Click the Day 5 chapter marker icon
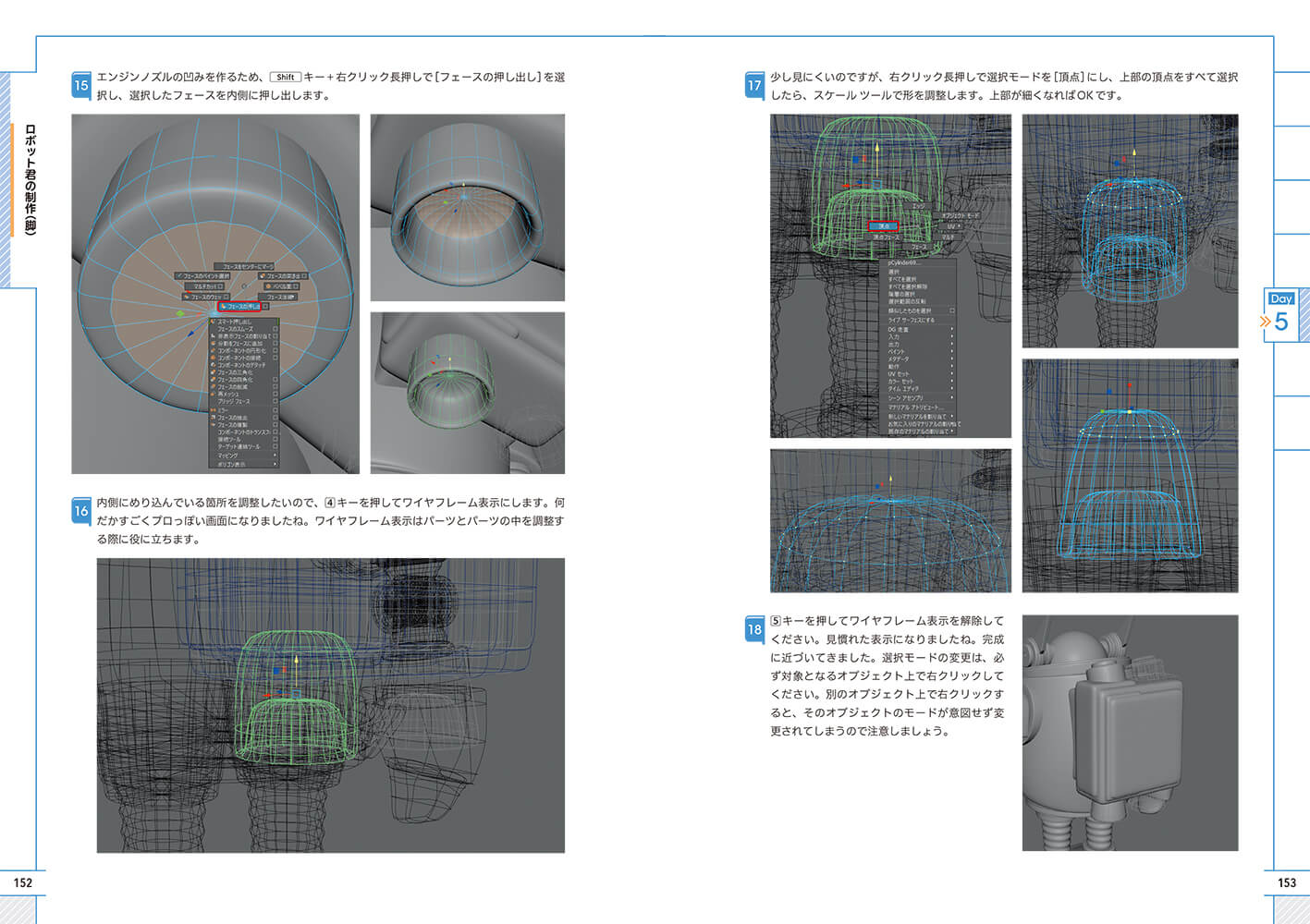 click(1280, 314)
